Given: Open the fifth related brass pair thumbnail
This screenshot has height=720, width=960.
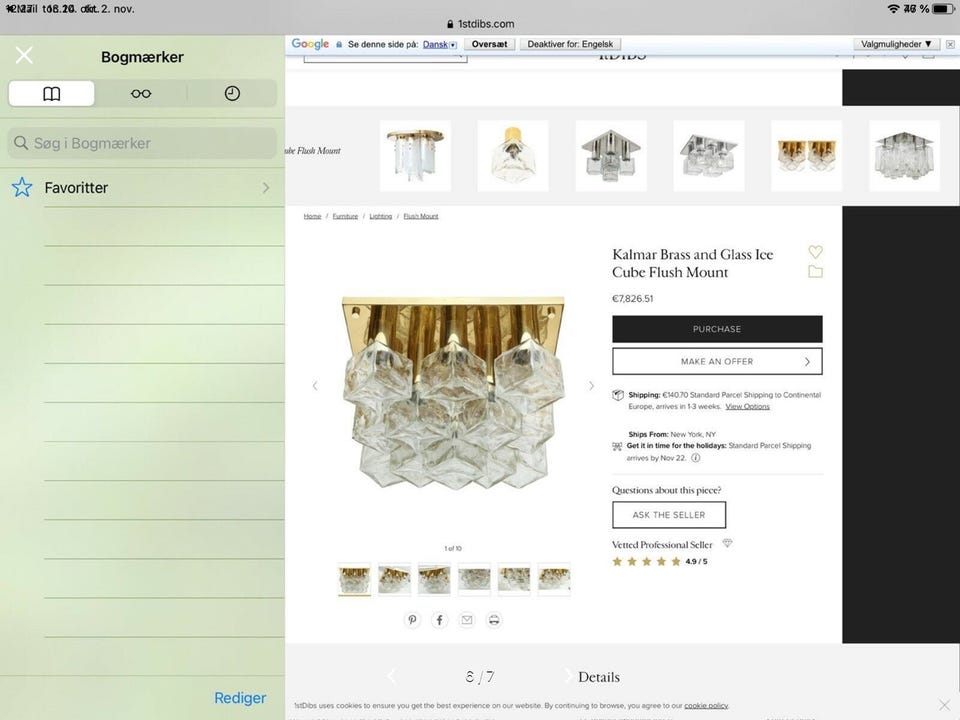Looking at the screenshot, I should click(x=807, y=156).
